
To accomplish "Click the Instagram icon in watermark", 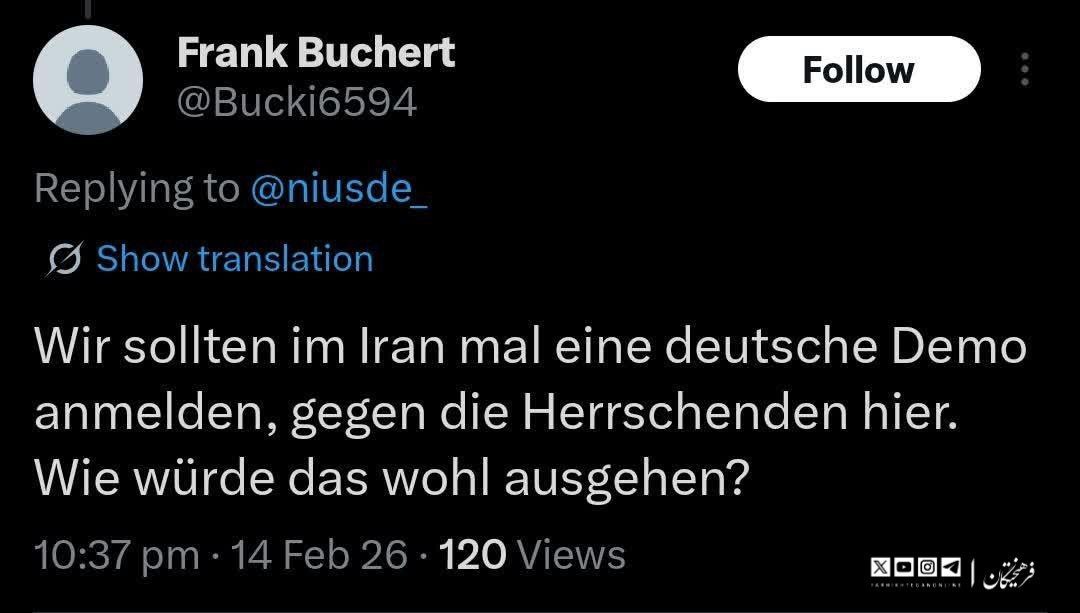I will click(926, 568).
